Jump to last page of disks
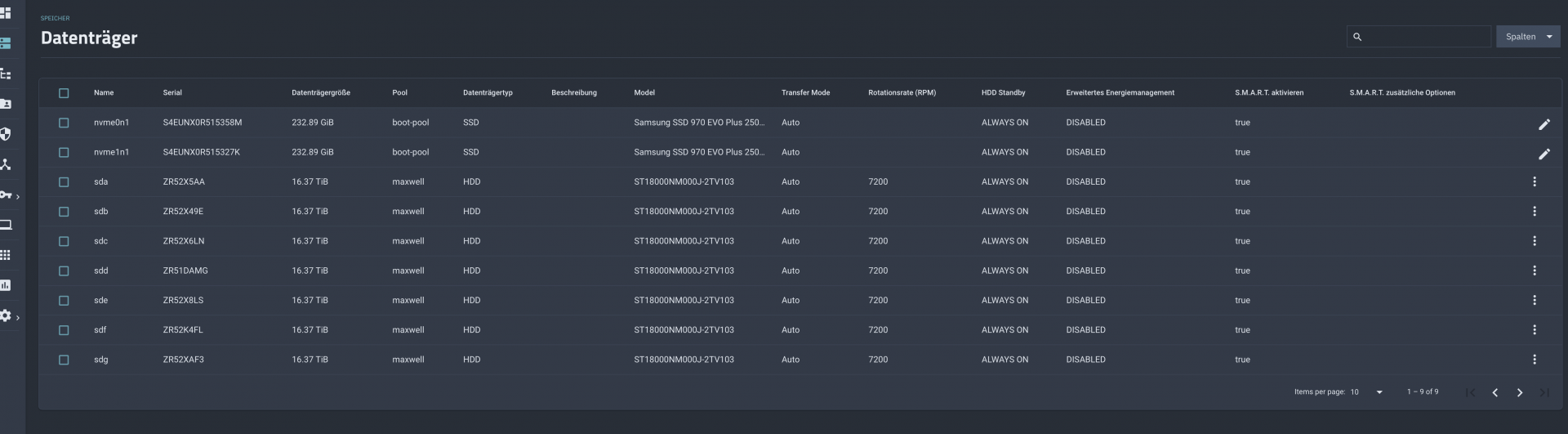The width and height of the screenshot is (1568, 434). click(1544, 392)
